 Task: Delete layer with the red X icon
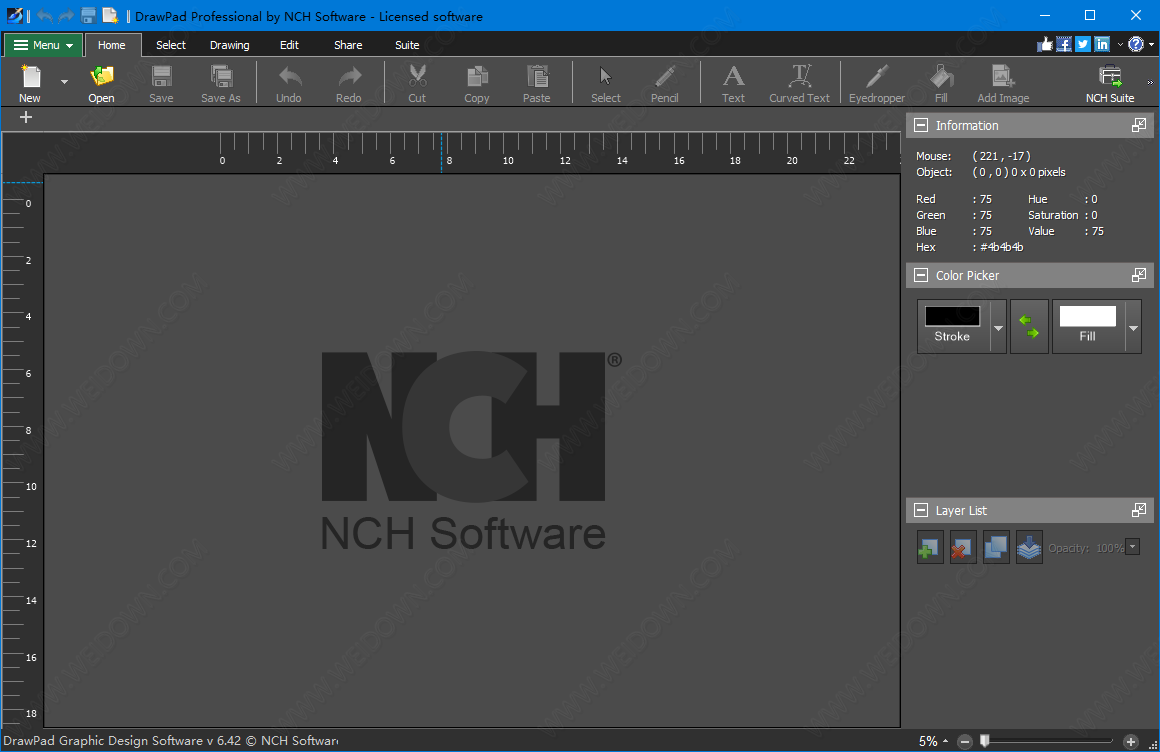point(962,548)
